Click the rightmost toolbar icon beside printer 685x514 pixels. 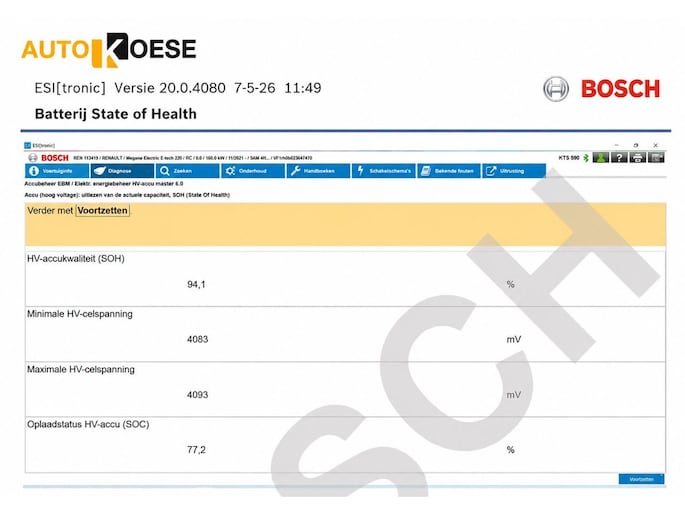pyautogui.click(x=656, y=158)
